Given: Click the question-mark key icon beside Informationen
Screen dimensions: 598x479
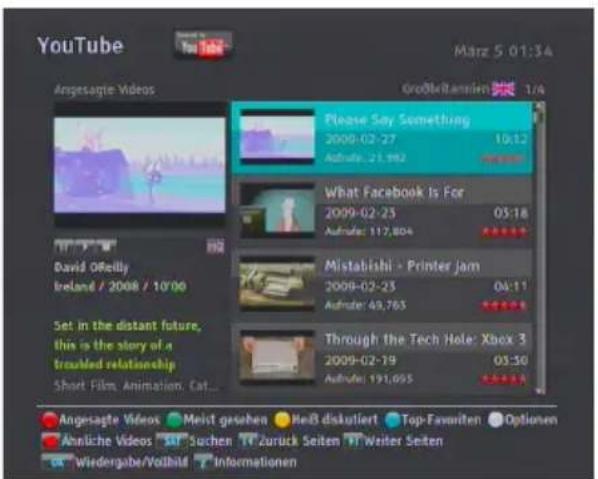Looking at the screenshot, I should [x=203, y=461].
